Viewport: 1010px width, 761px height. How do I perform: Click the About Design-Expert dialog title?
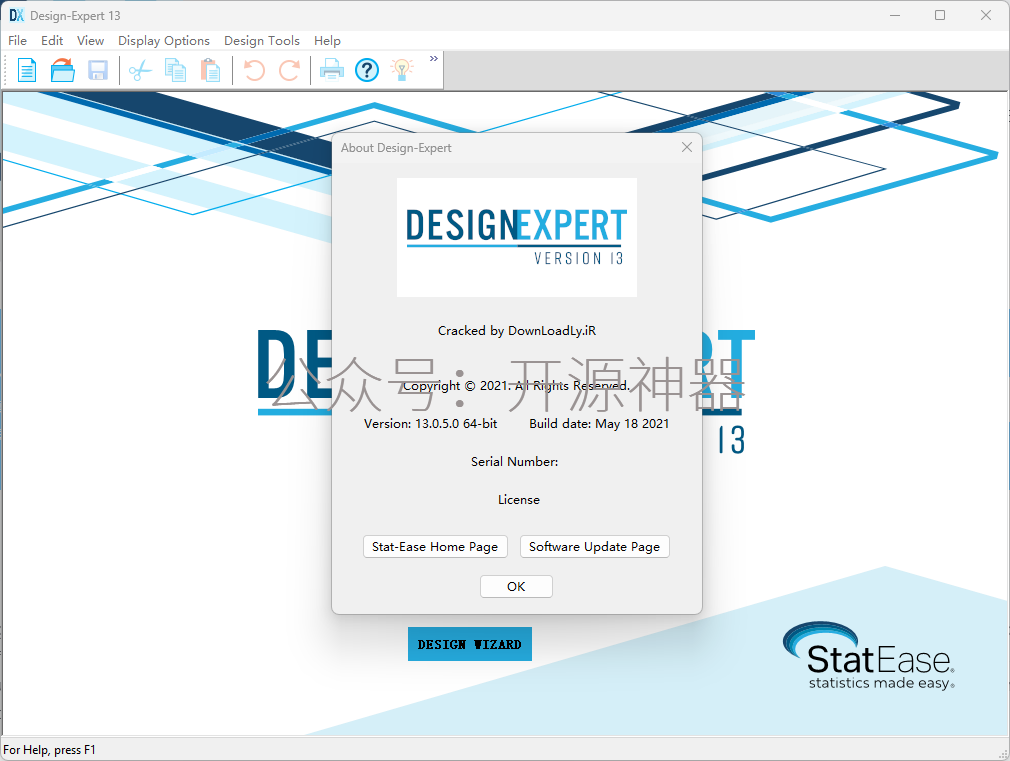pos(396,148)
